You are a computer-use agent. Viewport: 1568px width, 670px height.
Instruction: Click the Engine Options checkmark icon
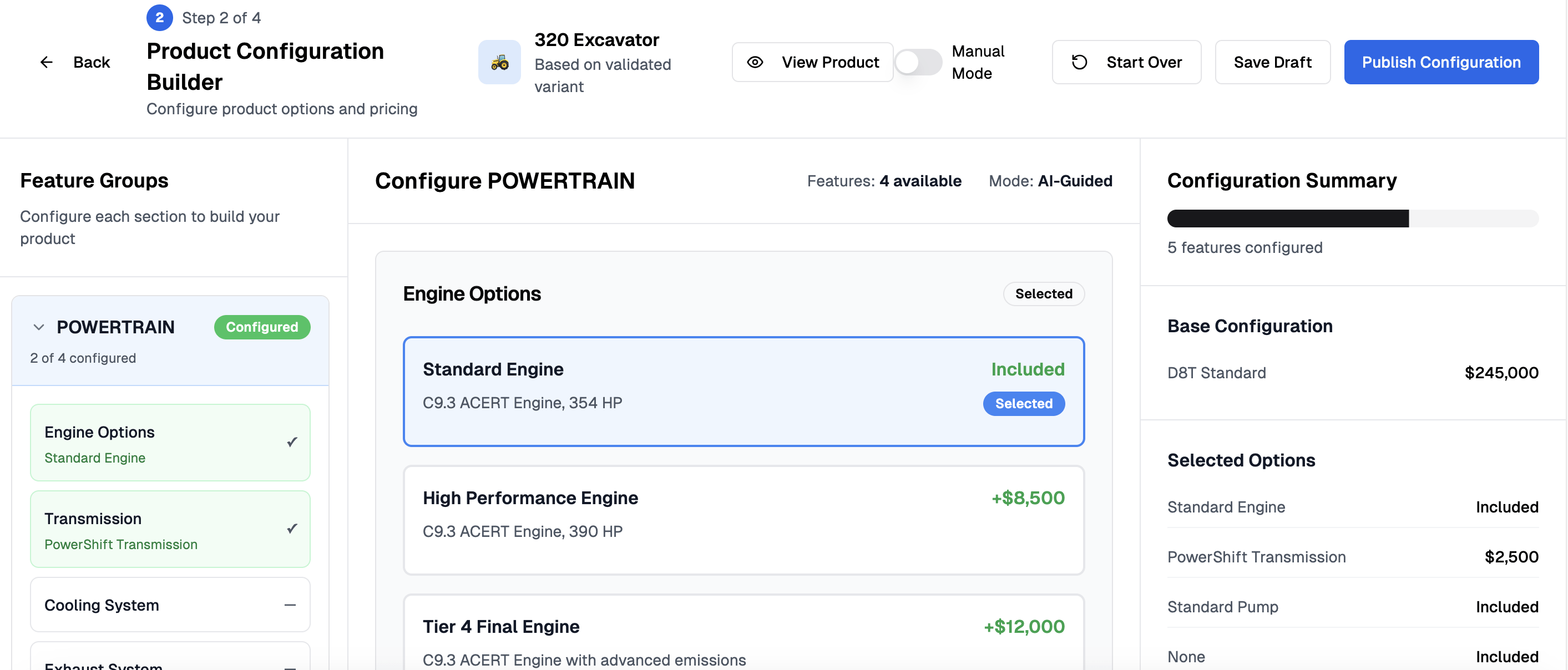(x=292, y=442)
